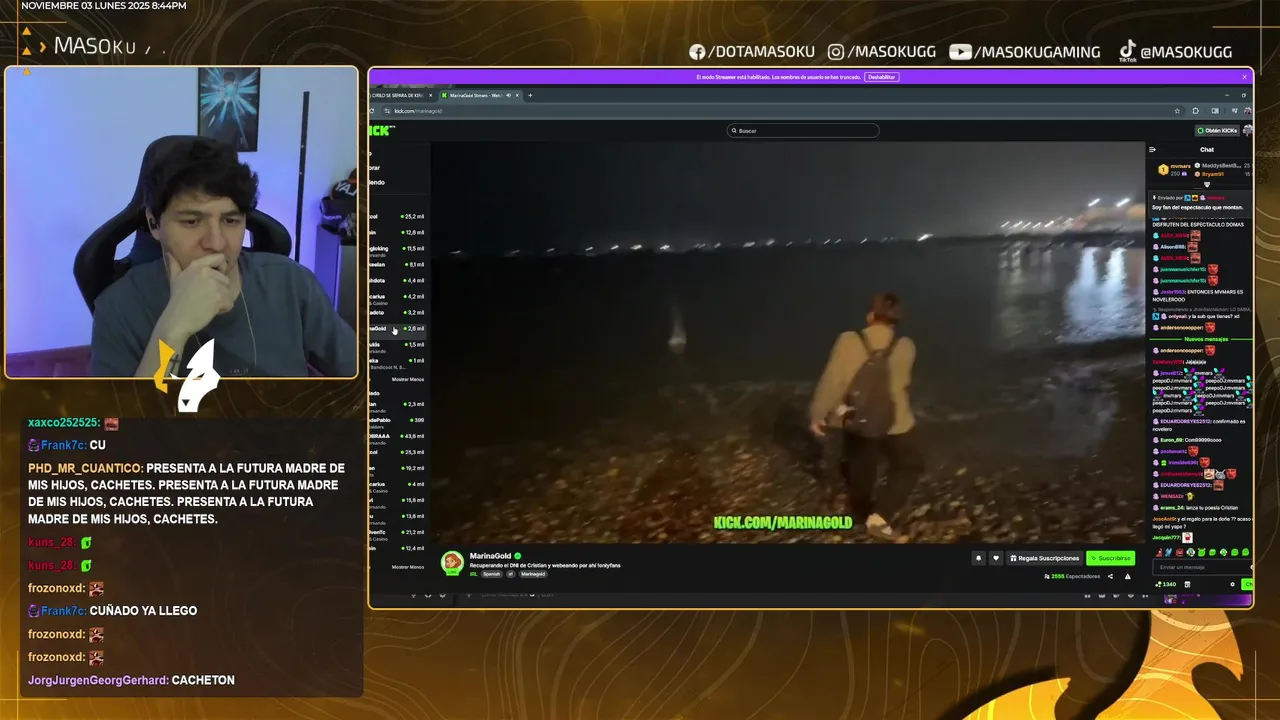Open chat settings with the gear icon
Viewport: 1280px width, 720px height.
click(1232, 584)
